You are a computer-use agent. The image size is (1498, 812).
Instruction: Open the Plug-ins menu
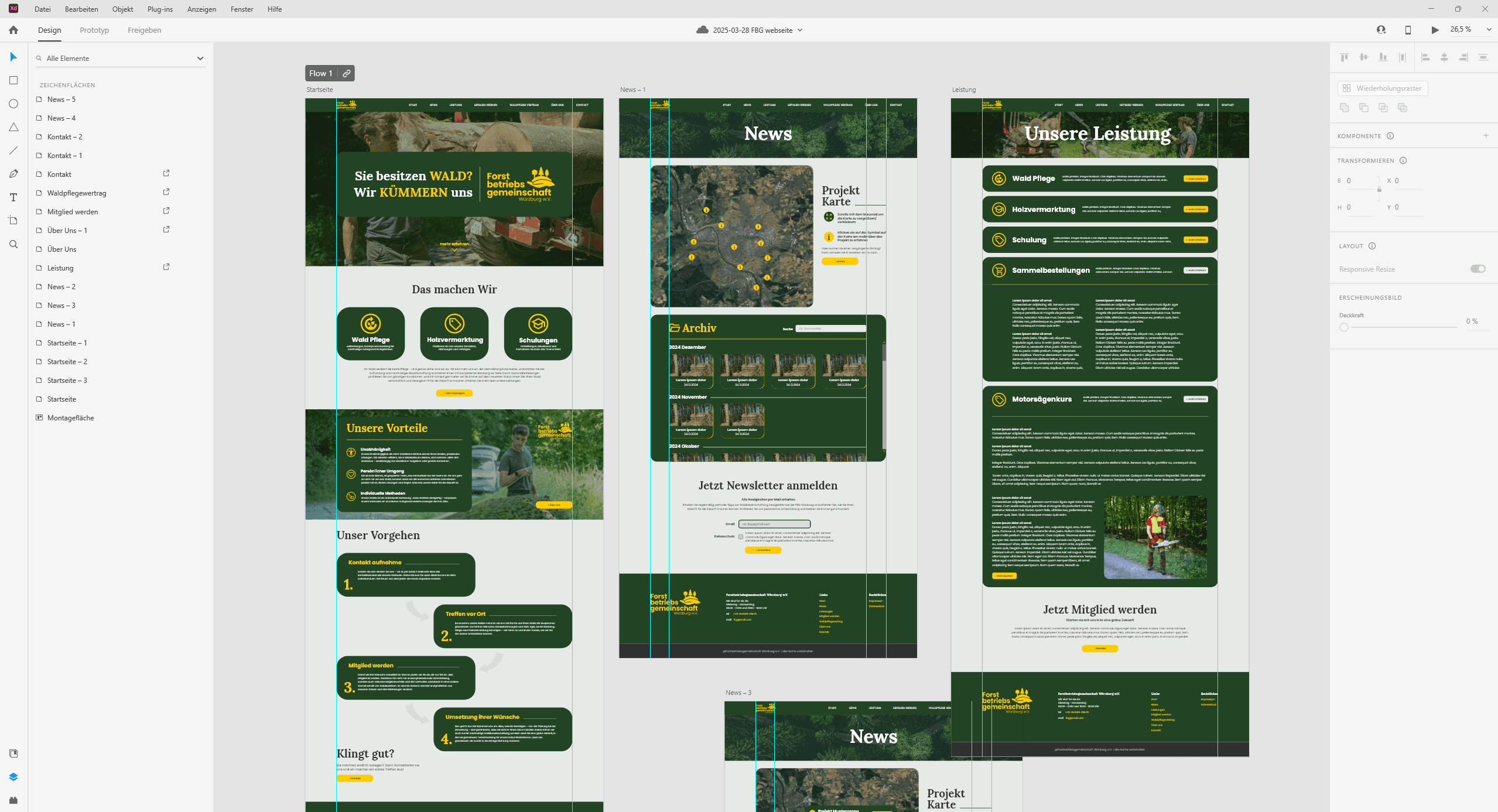[x=160, y=9]
